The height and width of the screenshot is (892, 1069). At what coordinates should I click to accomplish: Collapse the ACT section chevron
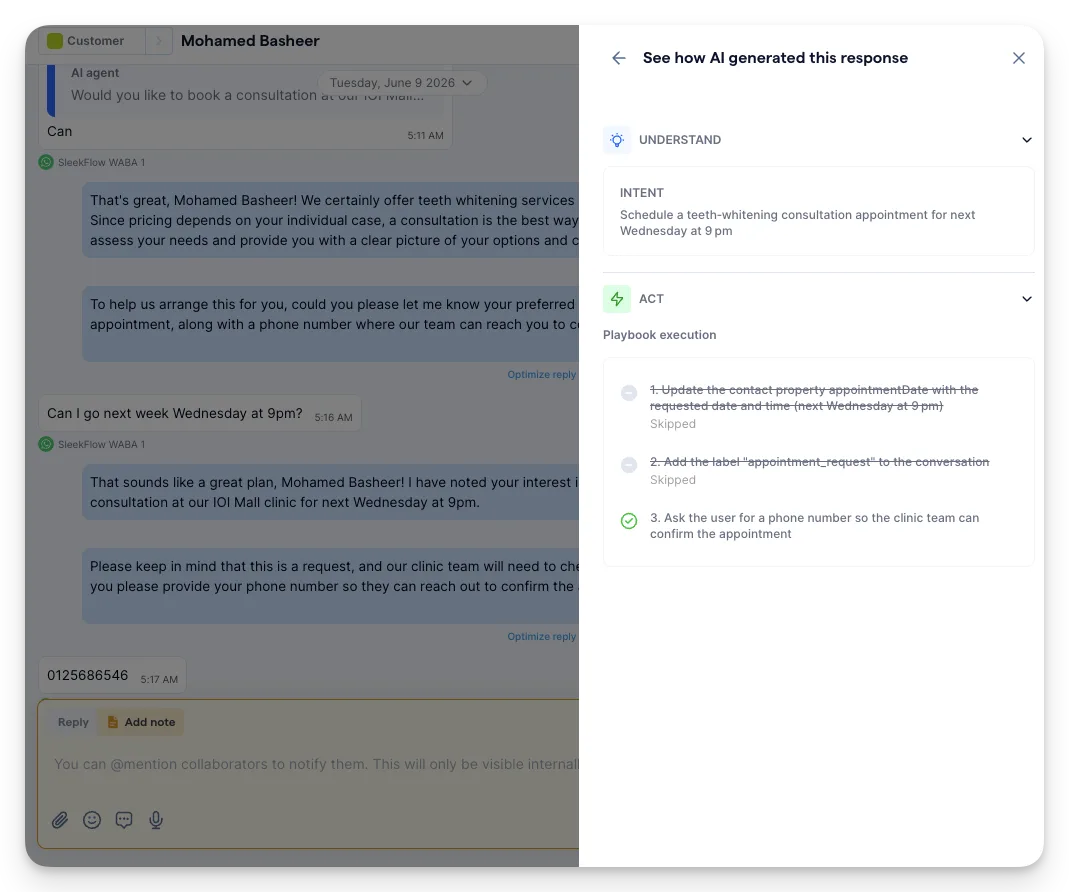coord(1027,299)
